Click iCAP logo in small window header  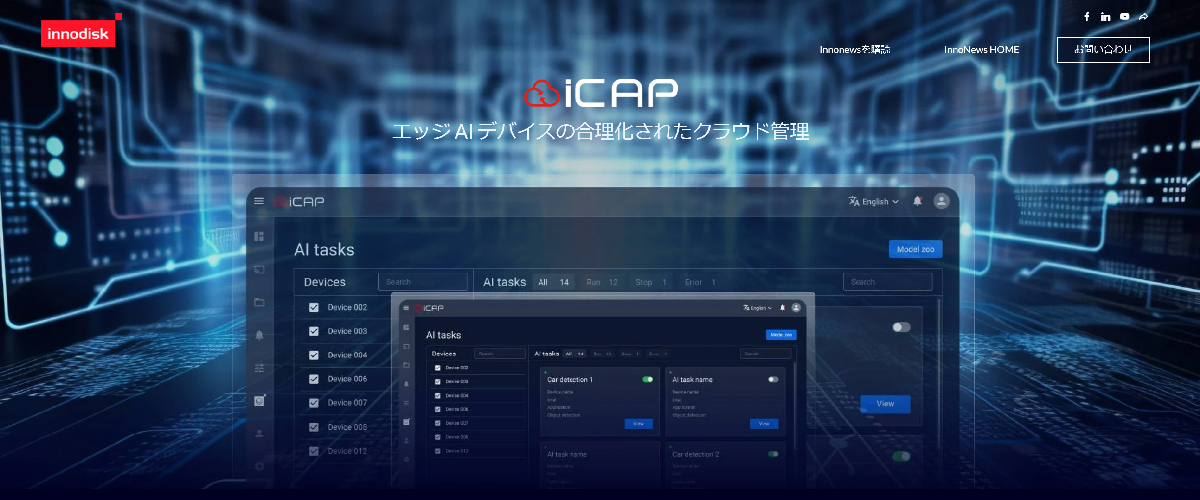click(x=430, y=308)
